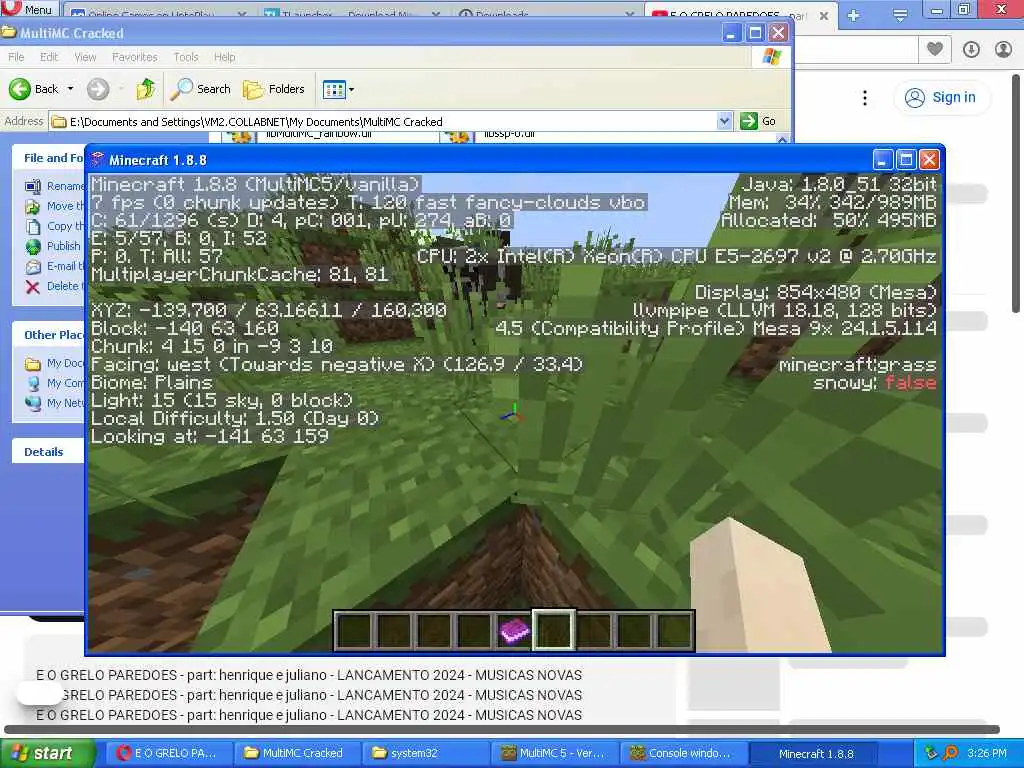Click the Sign in button
Viewport: 1024px width, 768px height.
click(x=941, y=97)
